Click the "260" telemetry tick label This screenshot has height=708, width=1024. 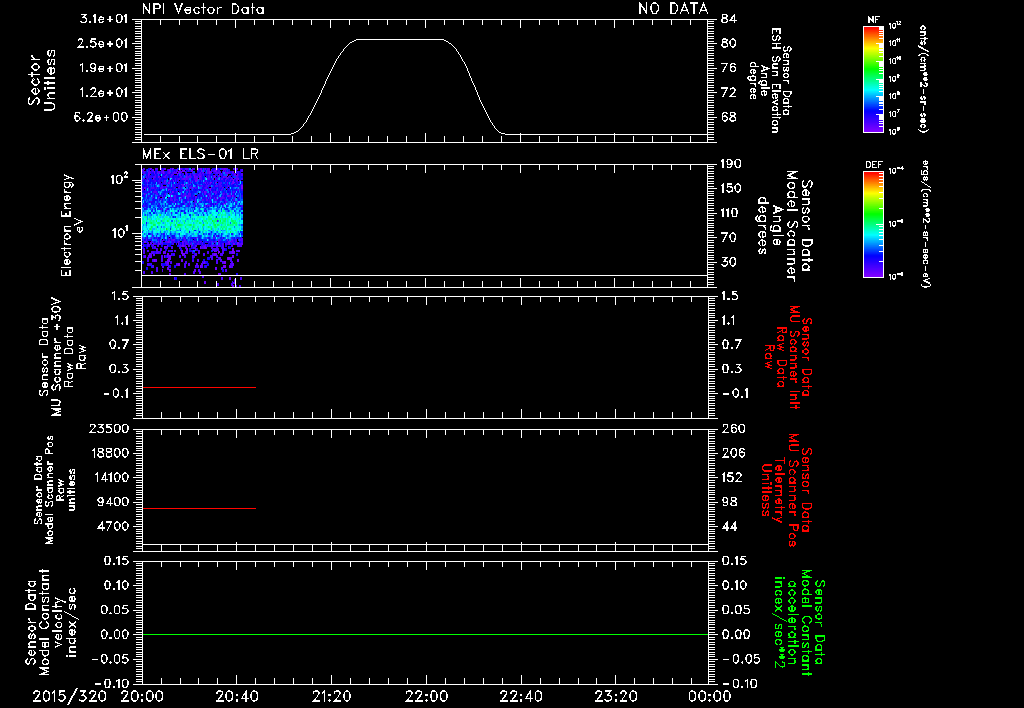point(733,429)
